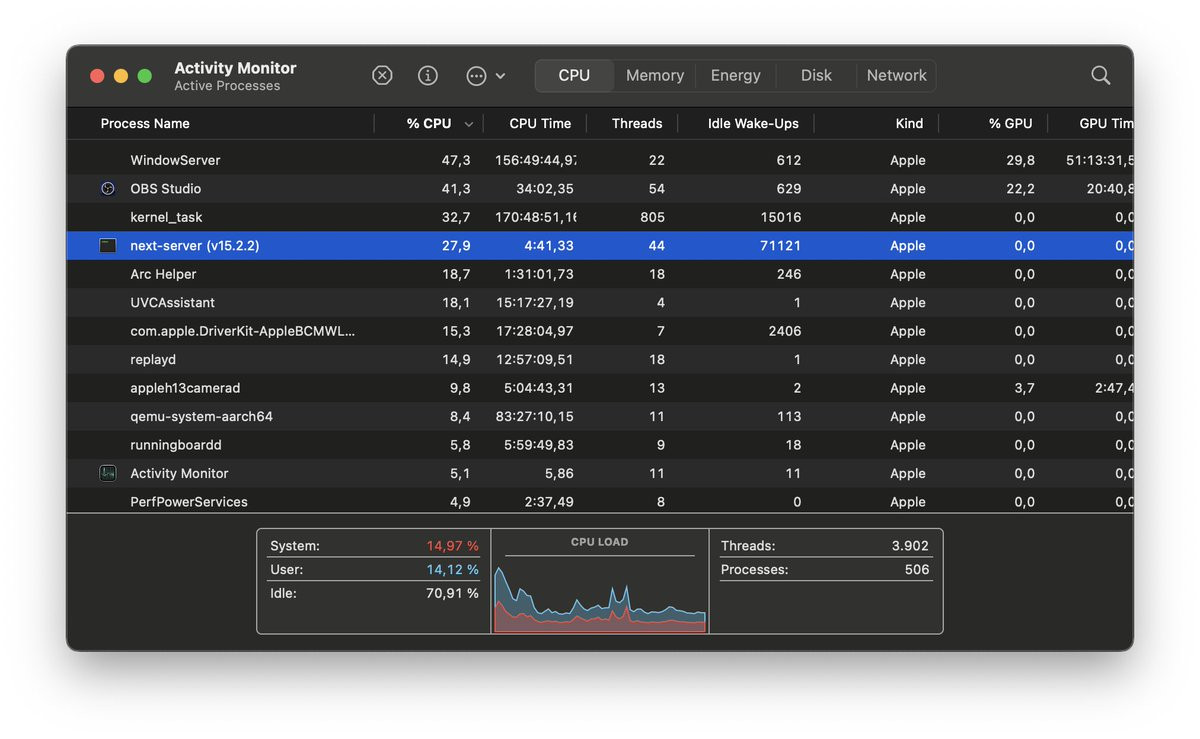Select the com.apple.DriverKit-AppleBCMWL process row
Viewport: 1200px width, 739px height.
click(600, 331)
